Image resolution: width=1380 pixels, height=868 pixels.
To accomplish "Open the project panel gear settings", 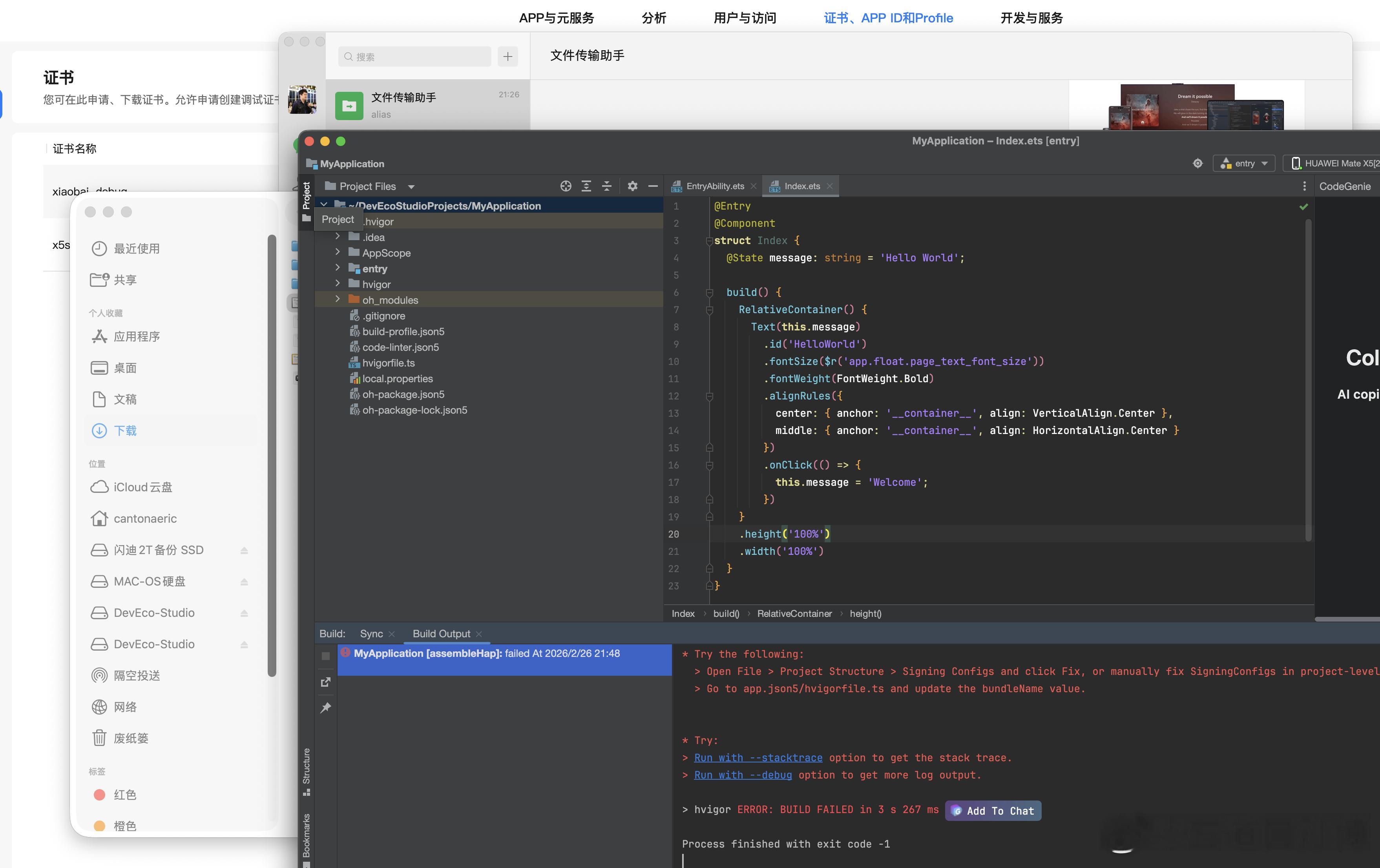I will 632,186.
